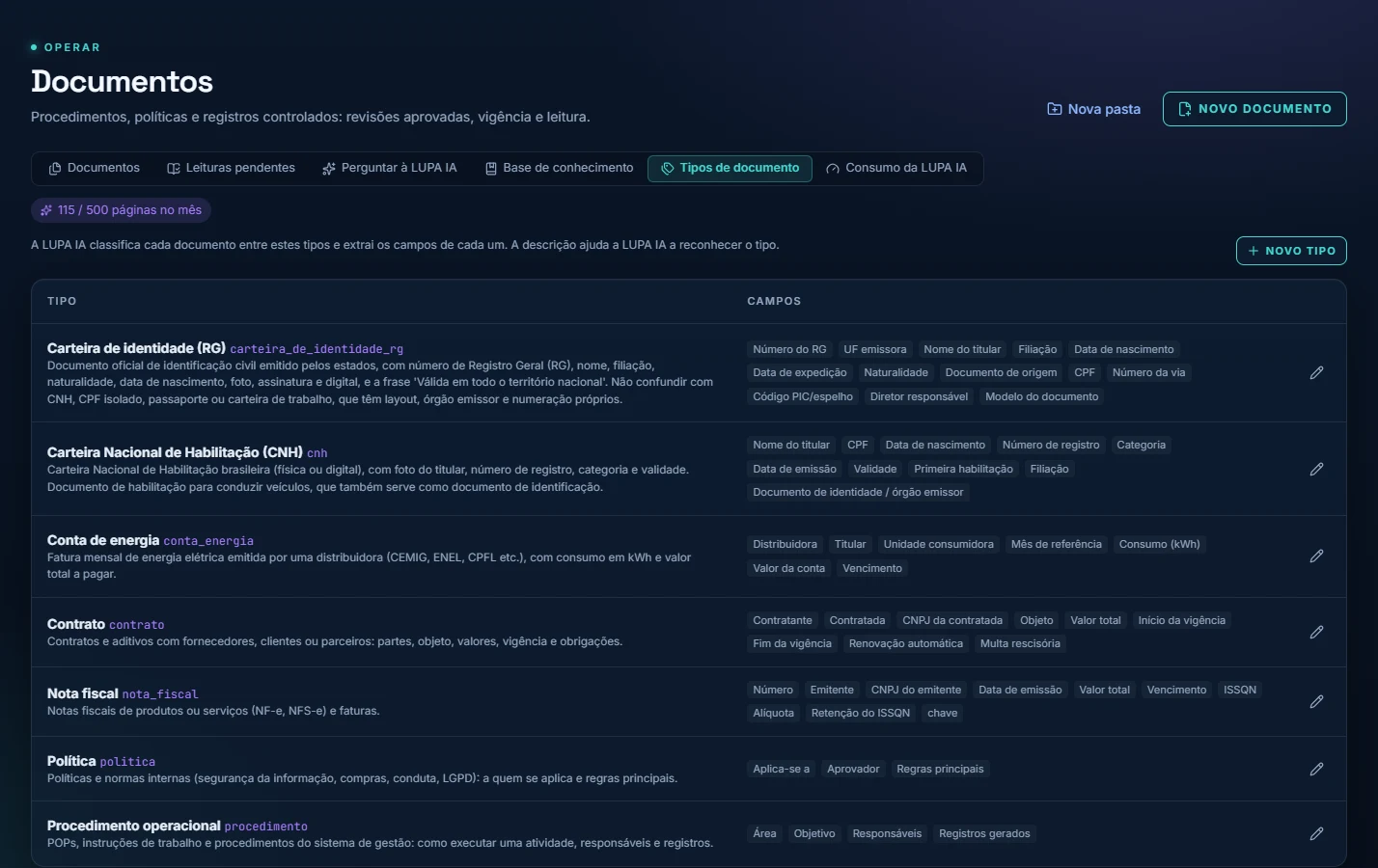Click the Registros gerados field chip
This screenshot has height=868, width=1378.
pyautogui.click(x=984, y=833)
